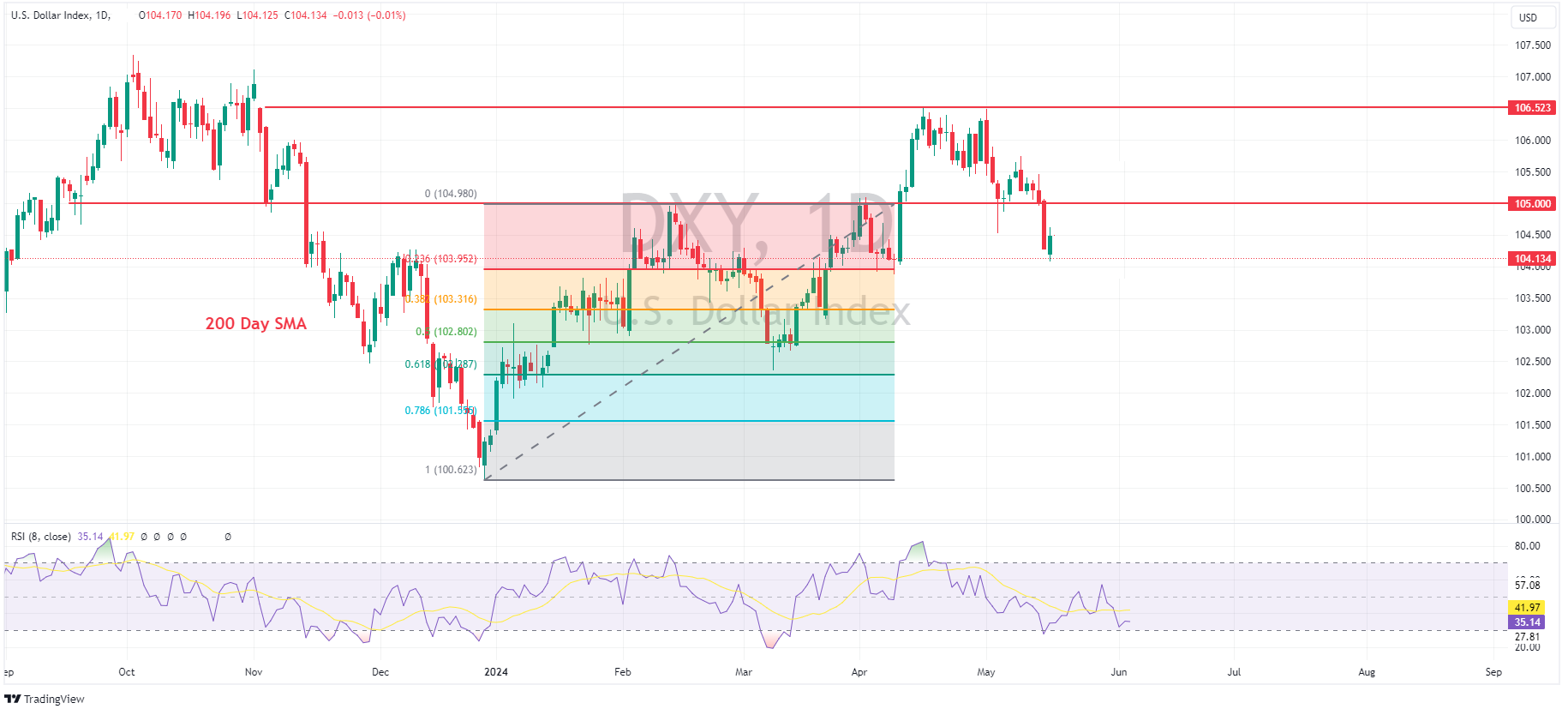Click the Fibonacci 0 (104.980) level label
1568x721 pixels.
coord(451,194)
